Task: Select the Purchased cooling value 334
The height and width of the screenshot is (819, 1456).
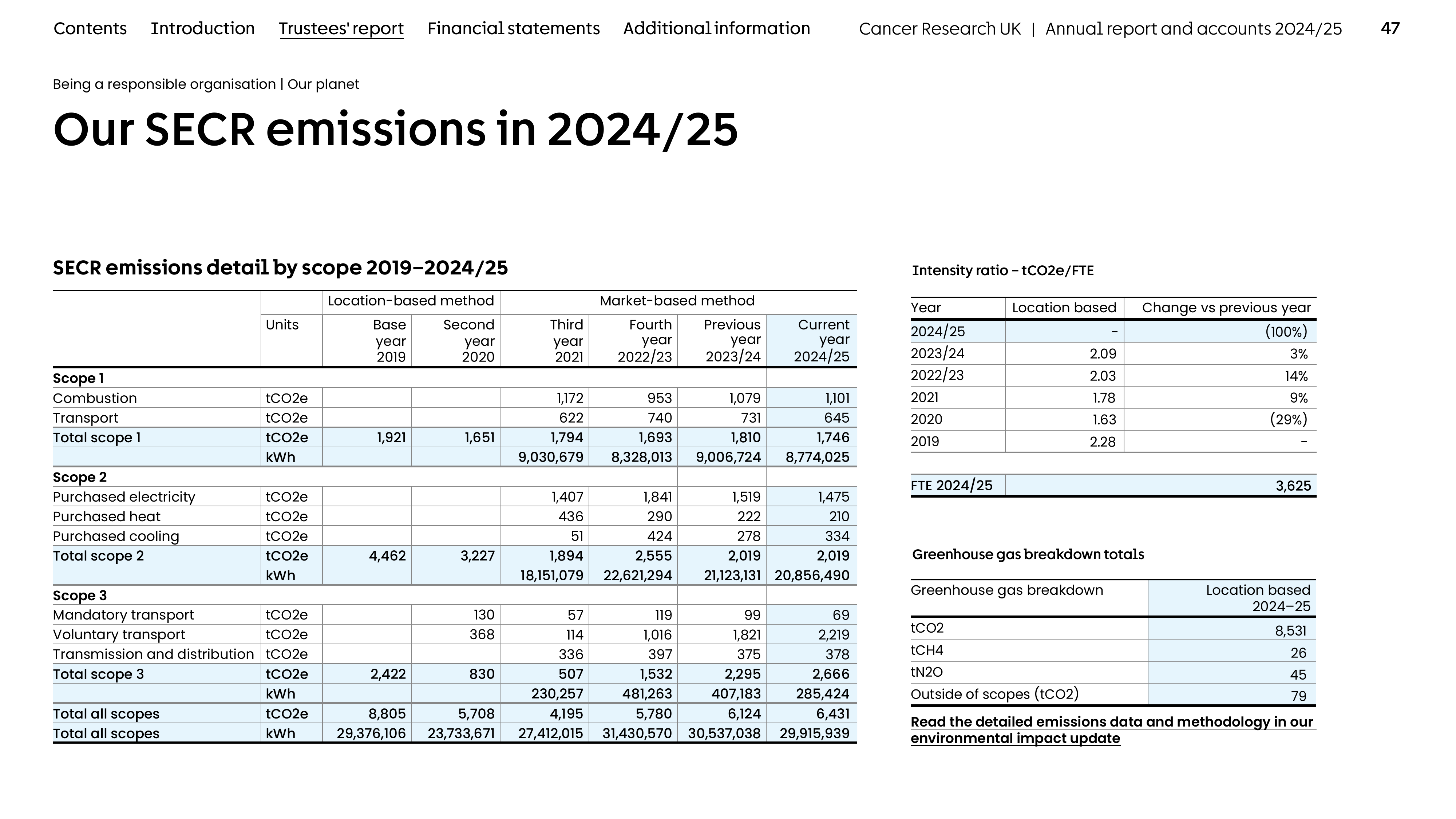Action: (x=837, y=536)
